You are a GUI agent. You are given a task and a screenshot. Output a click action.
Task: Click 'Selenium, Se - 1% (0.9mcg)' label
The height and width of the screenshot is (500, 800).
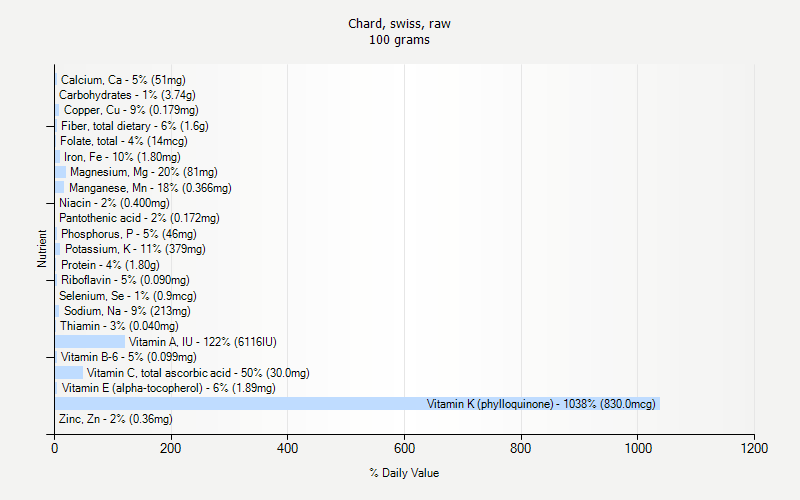[128, 295]
